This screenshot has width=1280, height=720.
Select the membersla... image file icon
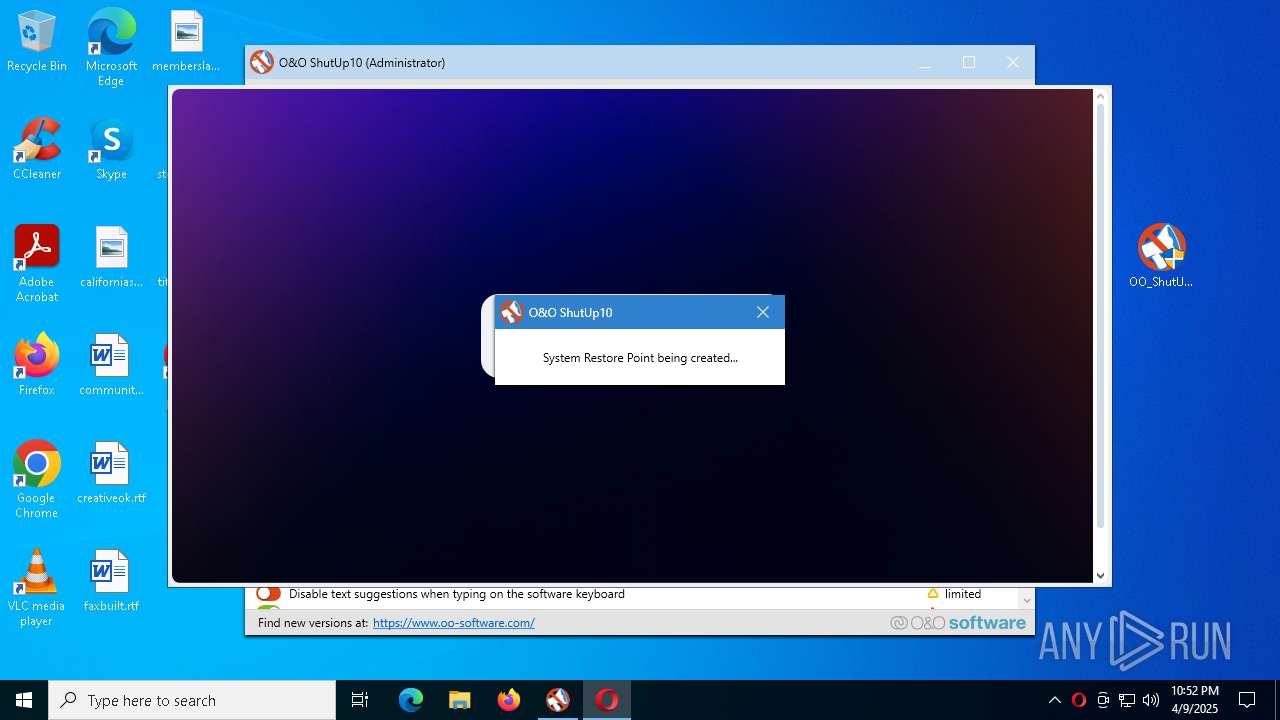pos(186,41)
